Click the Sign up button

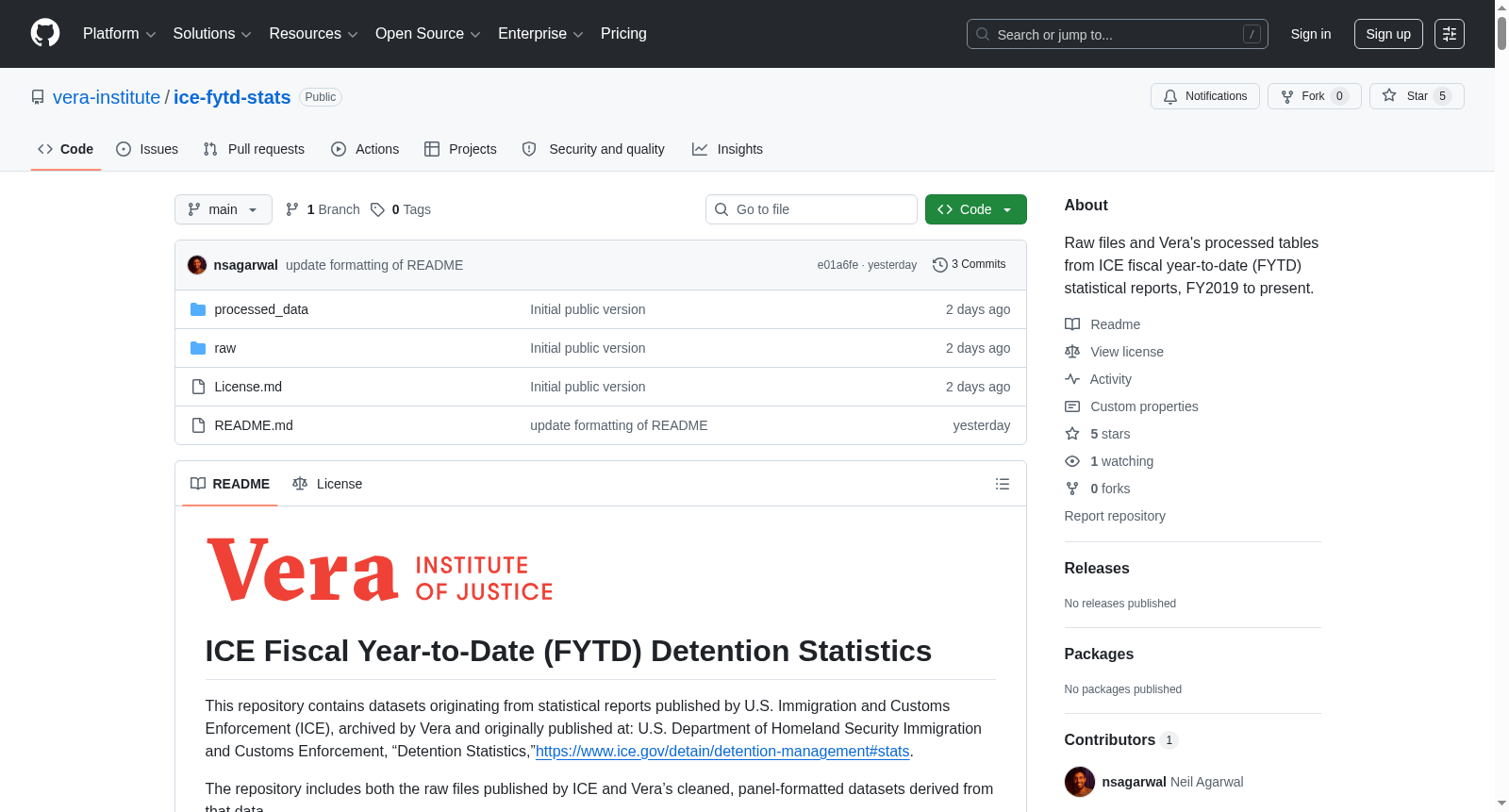click(1388, 34)
